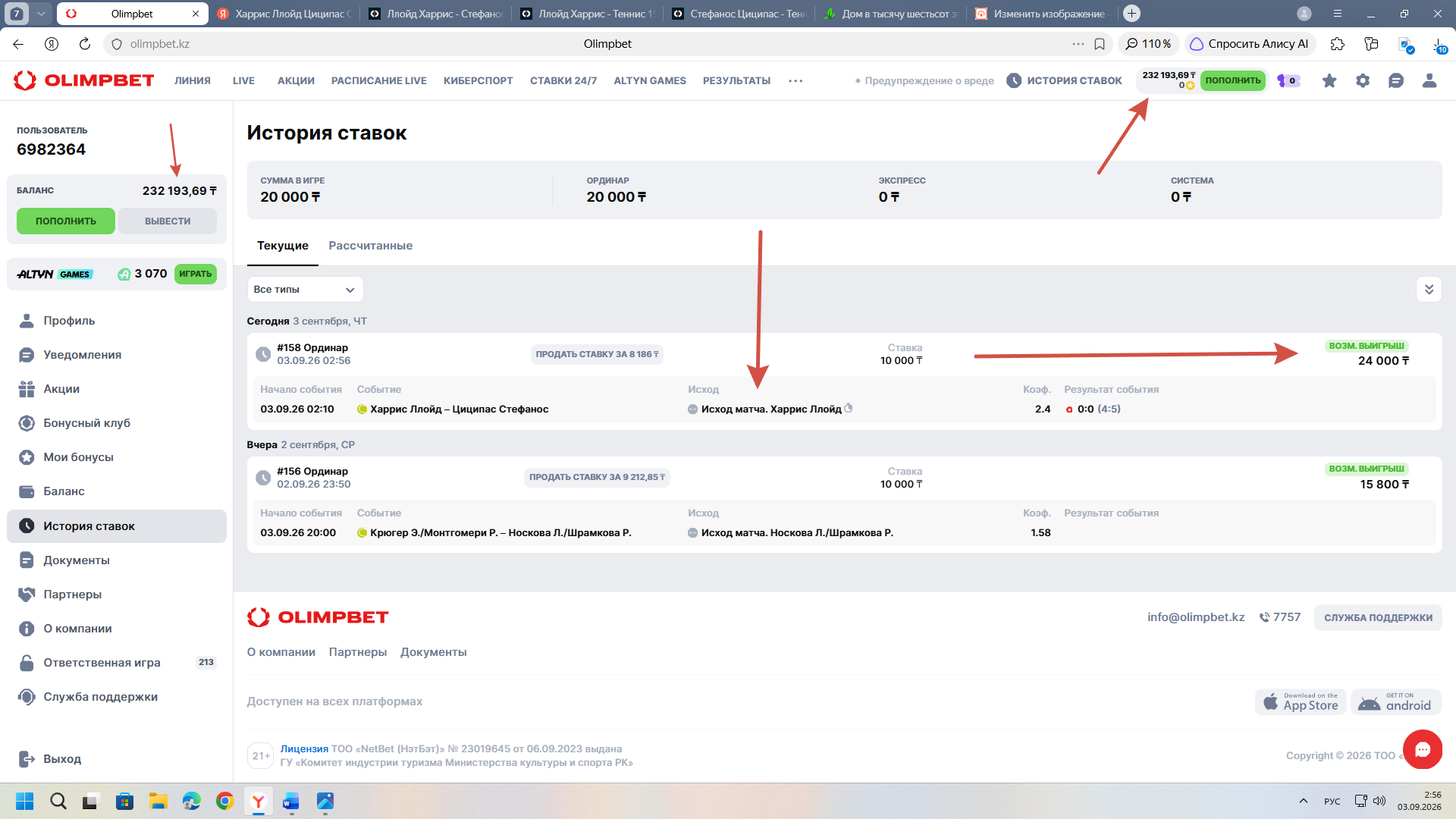Click the 110% zoom indicator

tap(1148, 44)
